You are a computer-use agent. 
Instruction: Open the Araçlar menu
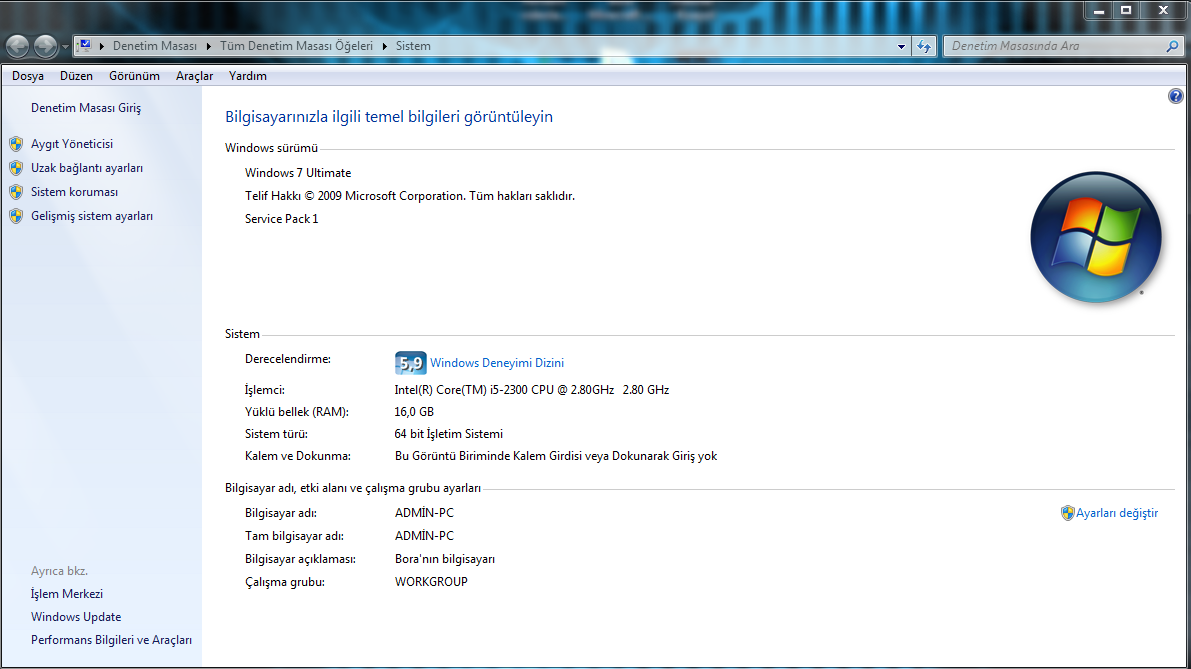point(194,76)
